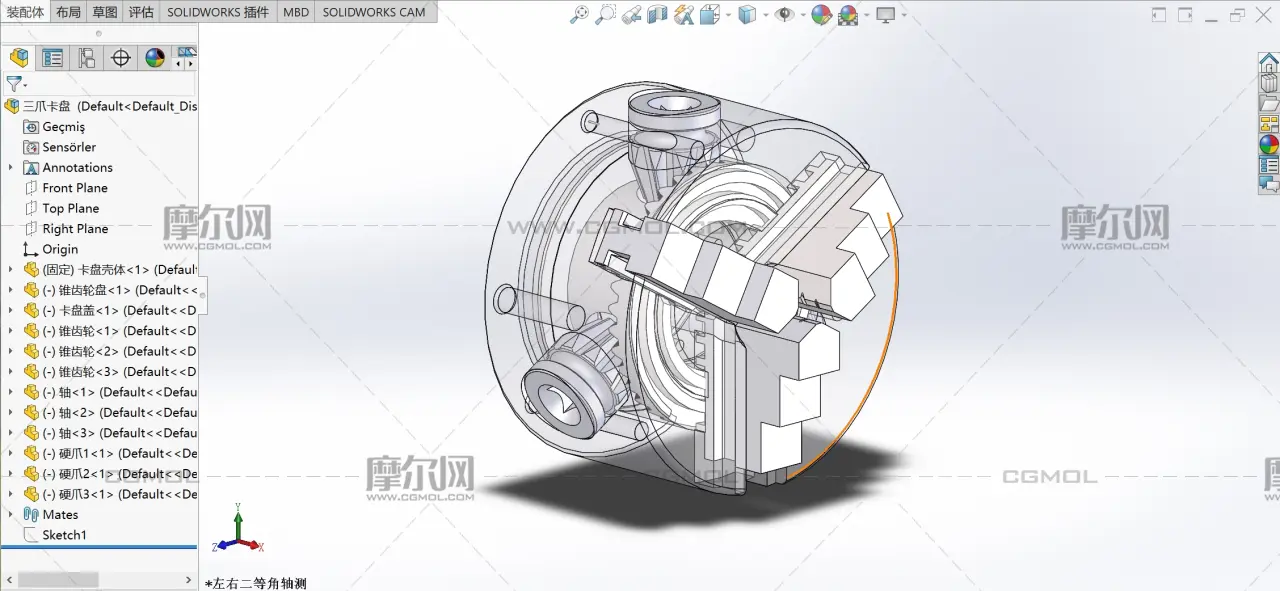Open the ConfigurationManager panel tab
This screenshot has width=1280, height=591.
click(87, 58)
